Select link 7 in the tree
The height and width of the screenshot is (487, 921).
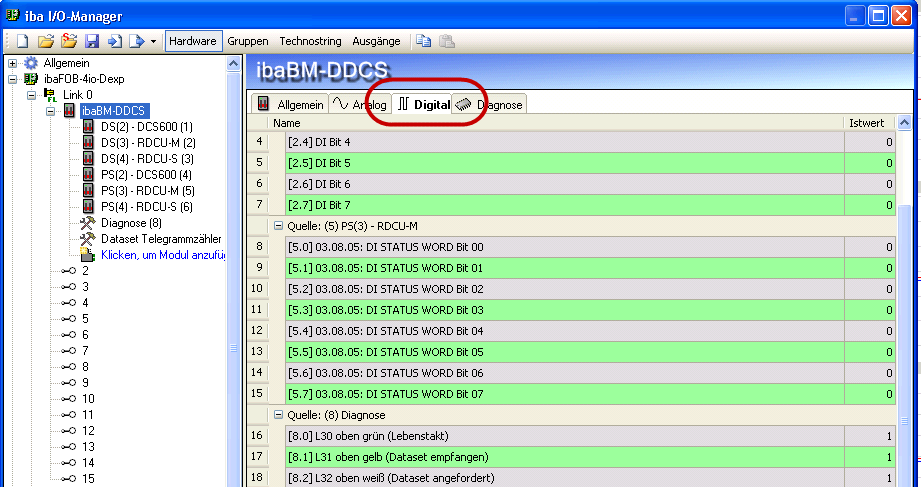pyautogui.click(x=85, y=351)
